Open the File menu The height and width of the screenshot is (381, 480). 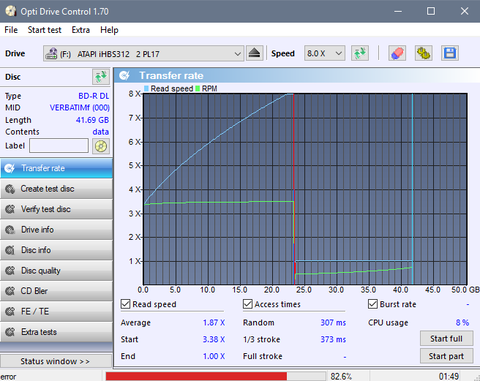point(11,30)
